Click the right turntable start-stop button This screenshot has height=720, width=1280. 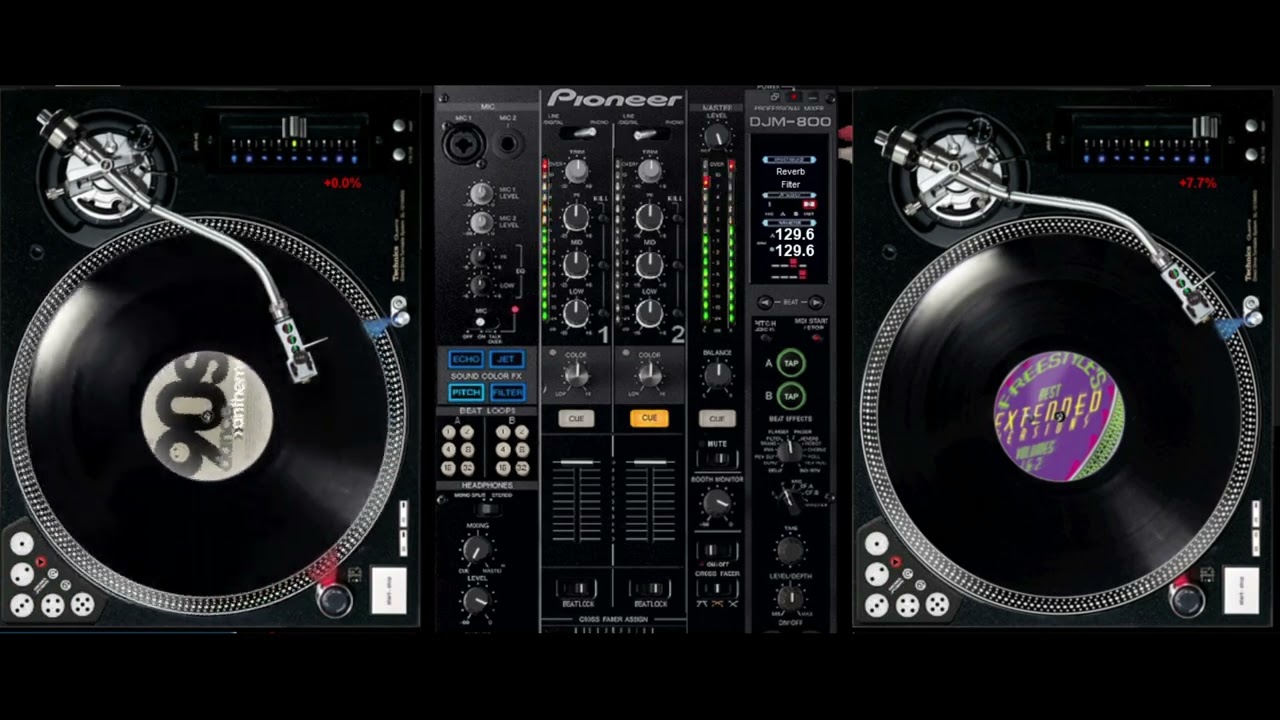click(1243, 590)
